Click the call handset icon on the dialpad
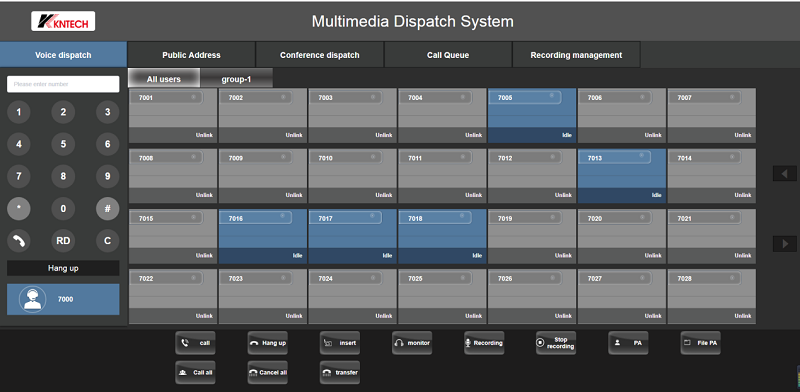Screen dimensions: 800x392 click(19, 241)
